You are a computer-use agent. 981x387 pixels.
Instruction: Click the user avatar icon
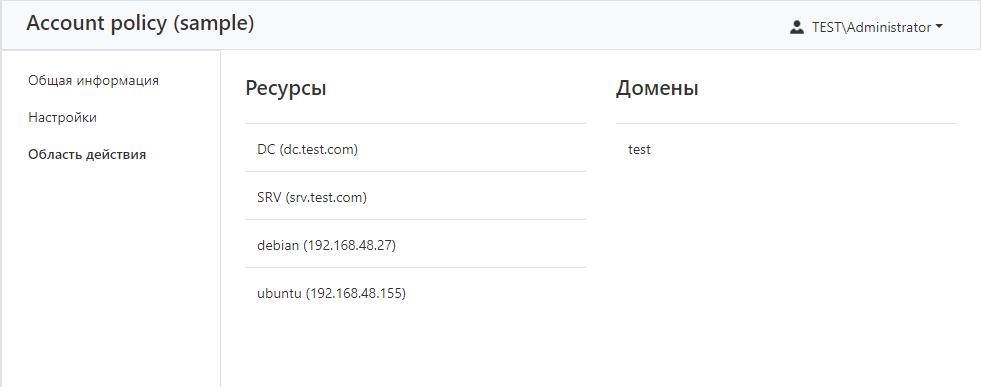point(796,28)
